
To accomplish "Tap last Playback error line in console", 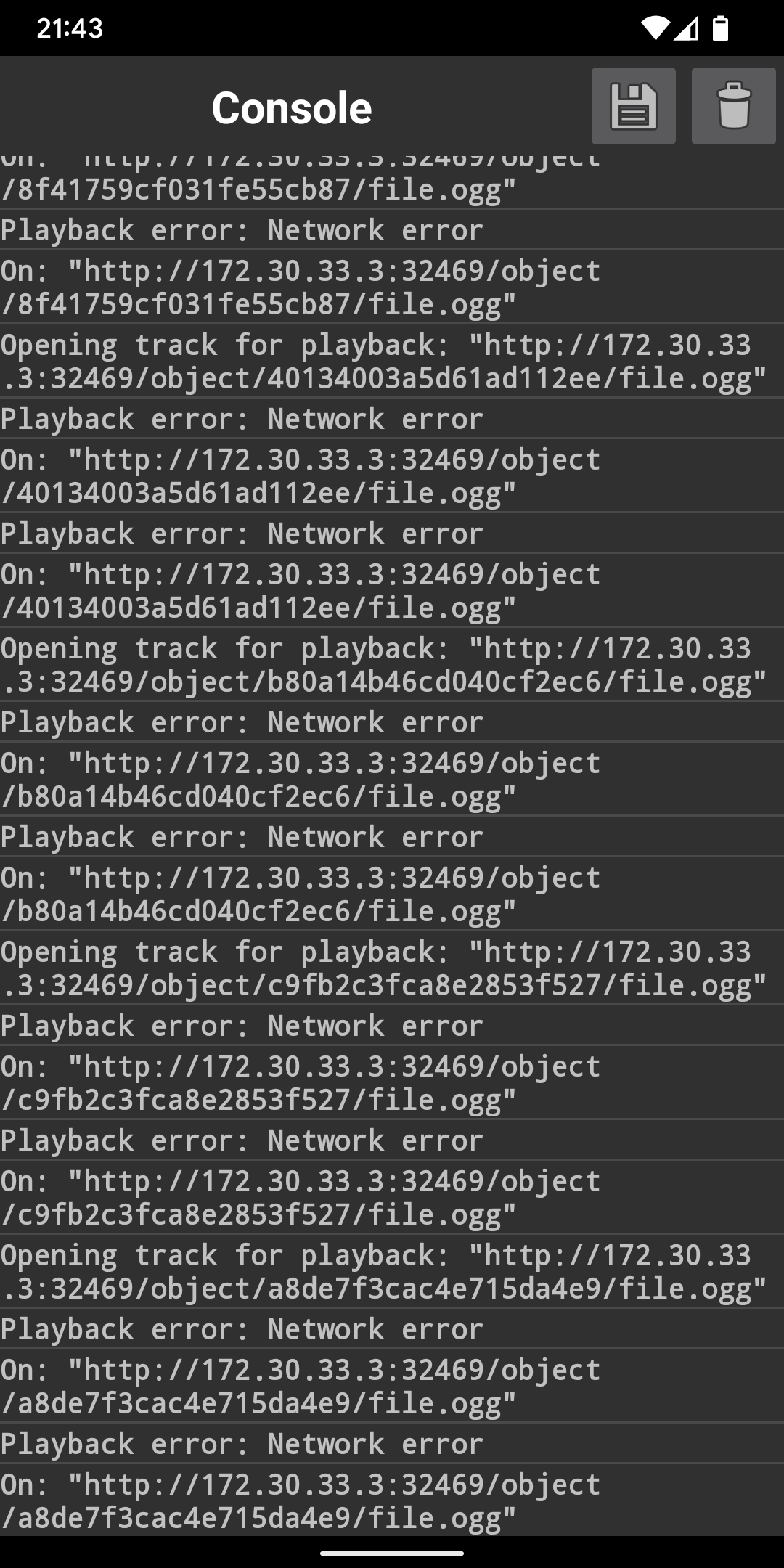I will 242,1444.
